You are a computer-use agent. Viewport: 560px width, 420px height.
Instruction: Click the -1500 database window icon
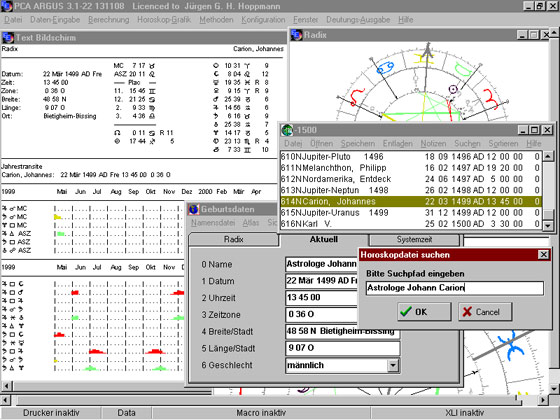pyautogui.click(x=287, y=130)
